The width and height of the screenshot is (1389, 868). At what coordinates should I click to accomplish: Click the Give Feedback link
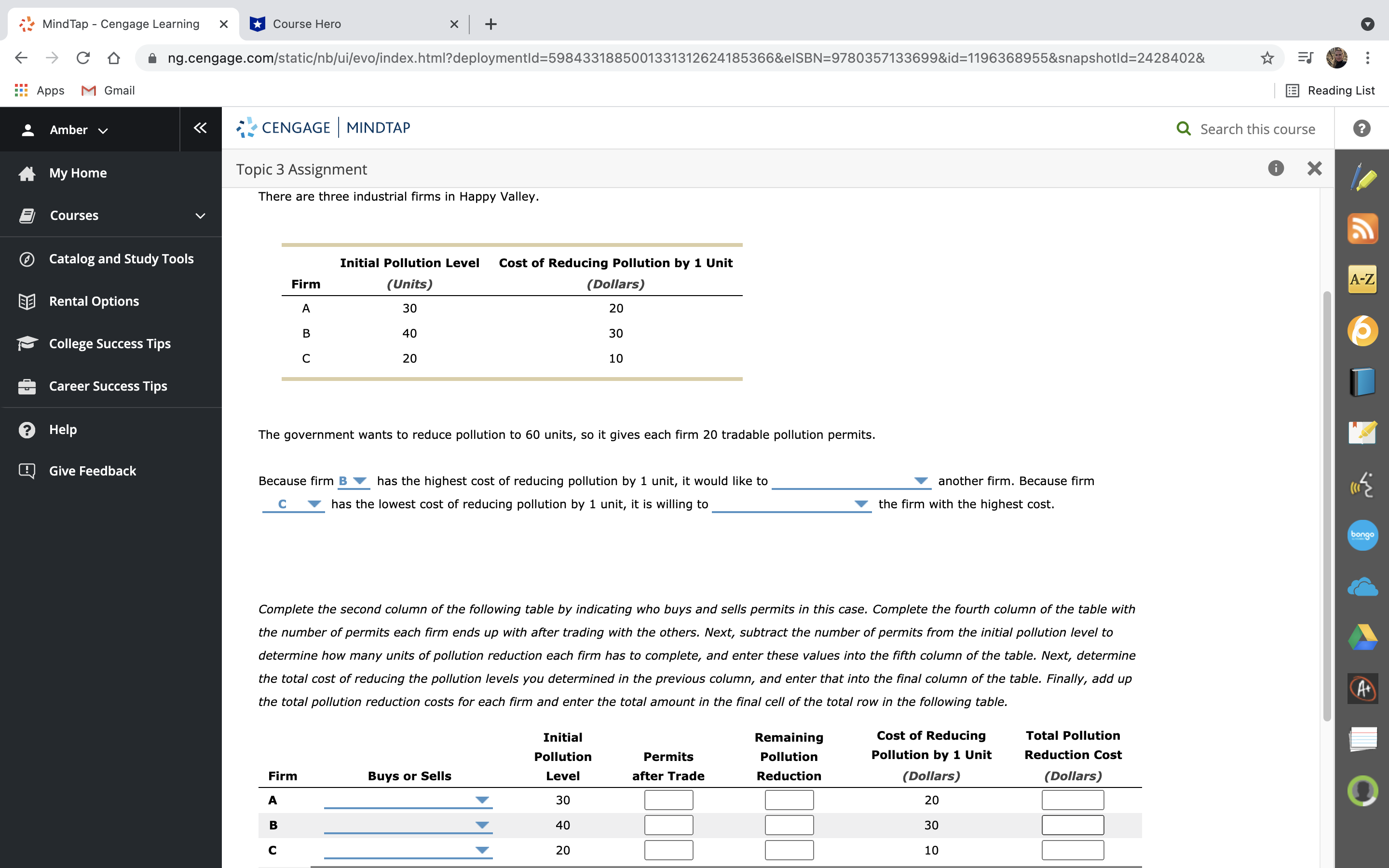click(93, 471)
